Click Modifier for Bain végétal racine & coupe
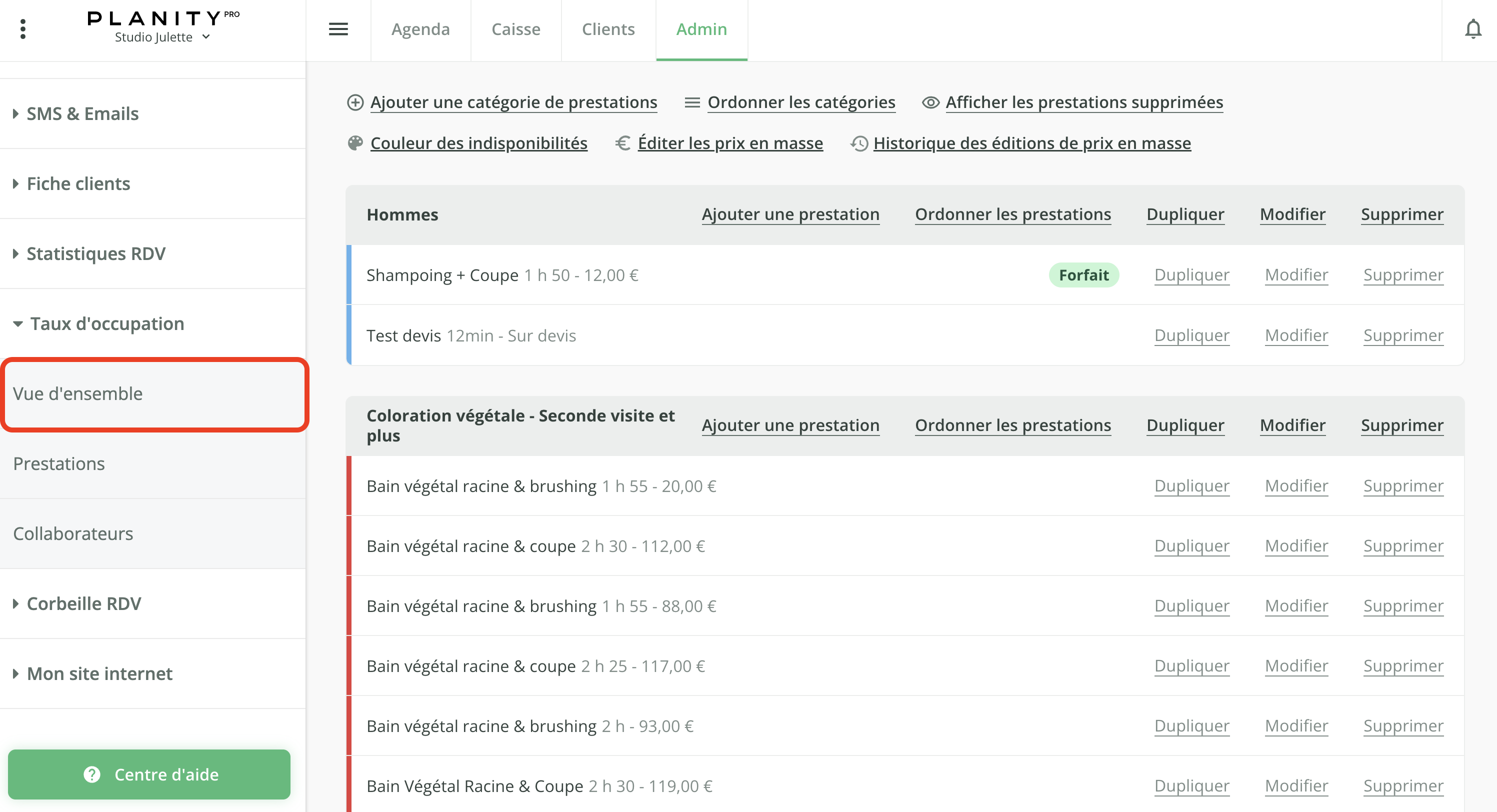The width and height of the screenshot is (1497, 812). [x=1296, y=545]
